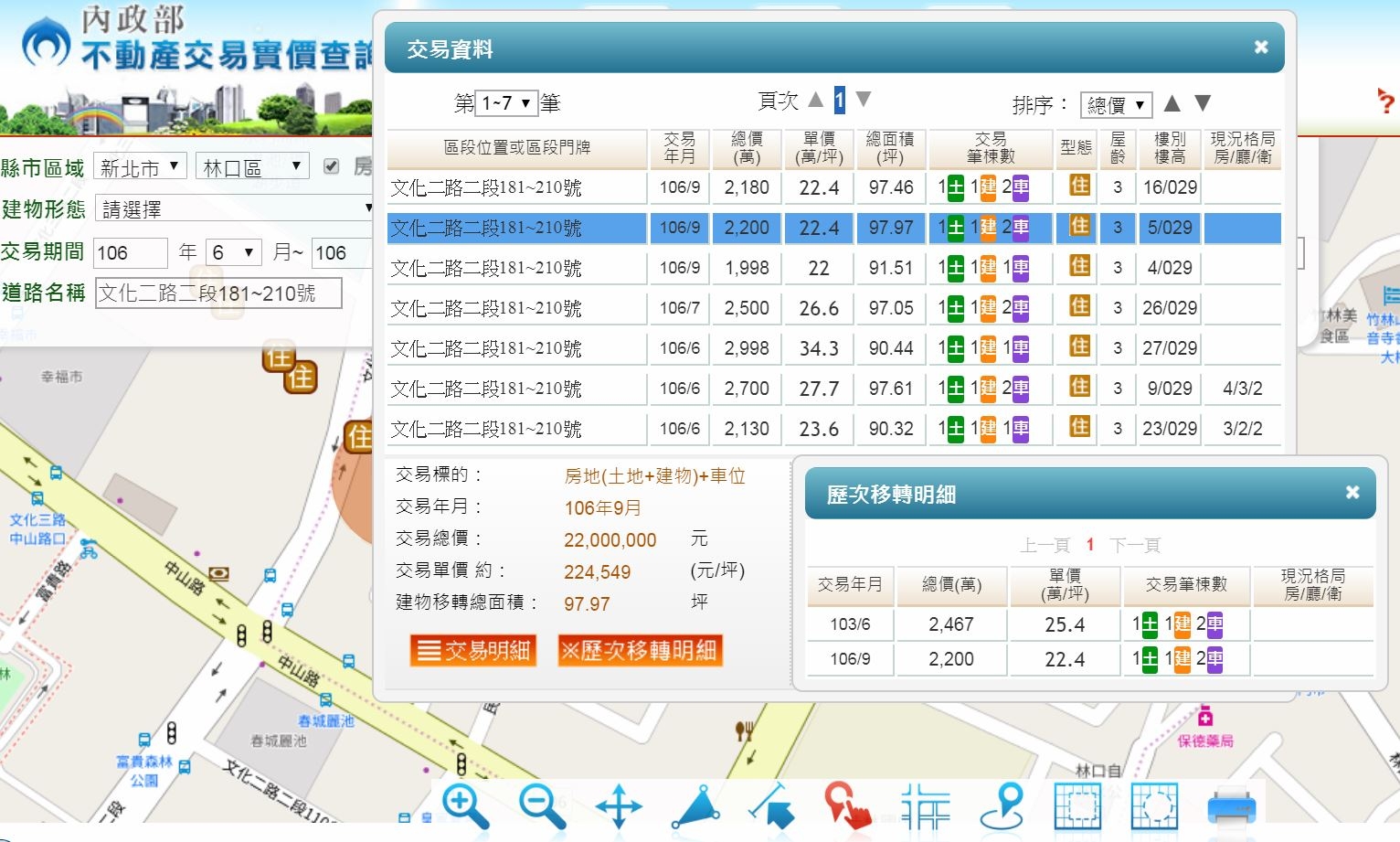The image size is (1400, 842).
Task: Select the pan map arrows tool
Action: (619, 808)
